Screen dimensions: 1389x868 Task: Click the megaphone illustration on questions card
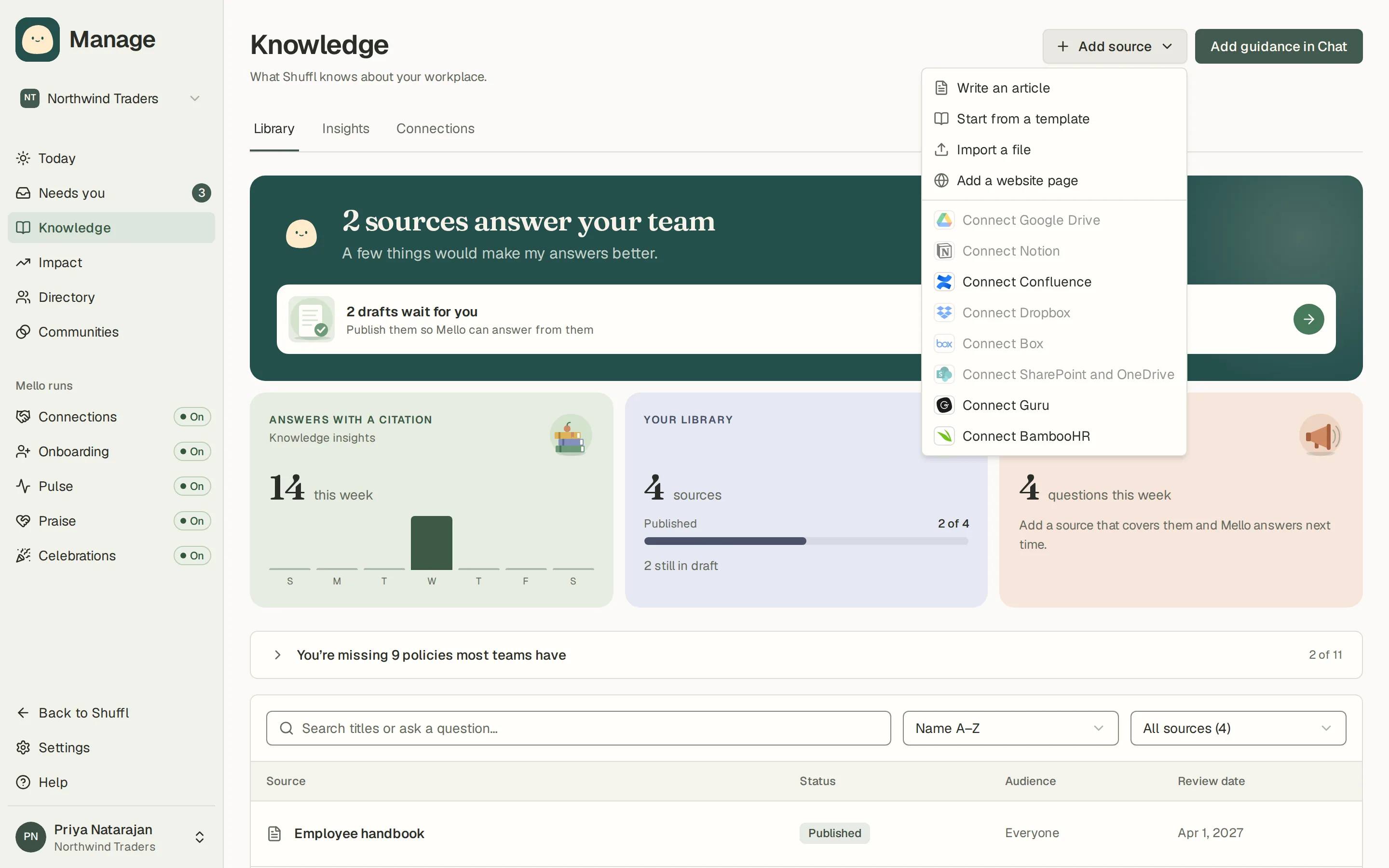[1320, 435]
